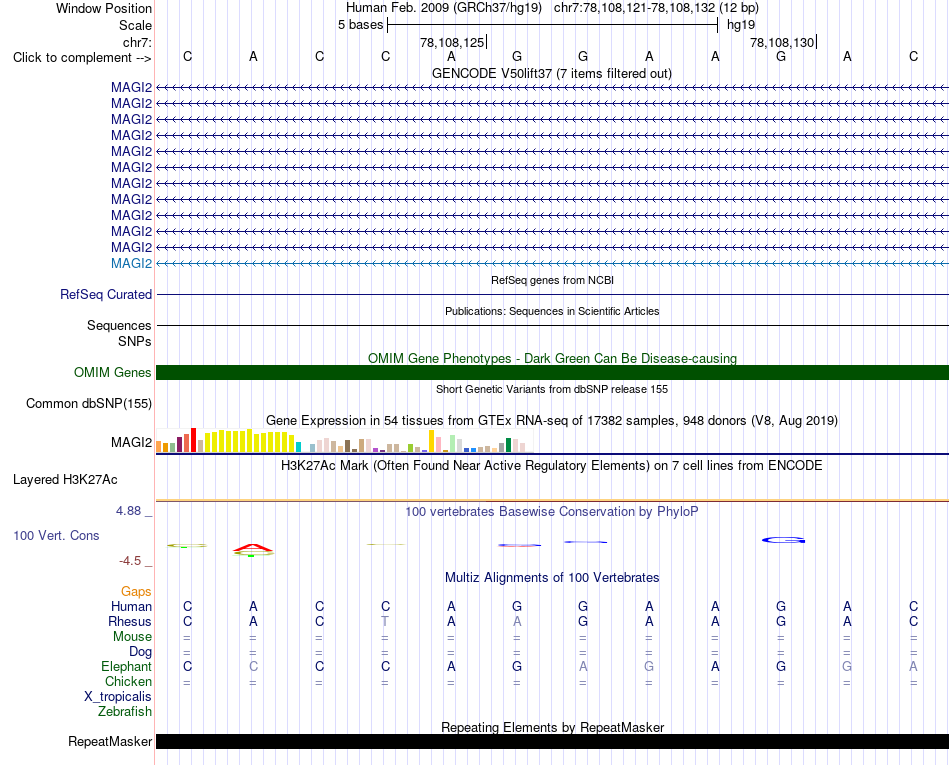Click the light blue MAGI2 transcript label
The height and width of the screenshot is (765, 950).
(x=131, y=263)
